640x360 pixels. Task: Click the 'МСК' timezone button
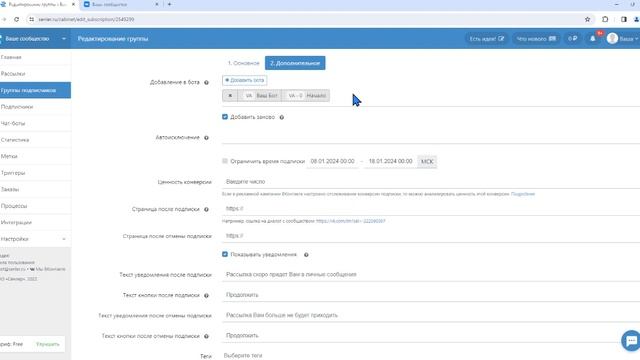427,162
